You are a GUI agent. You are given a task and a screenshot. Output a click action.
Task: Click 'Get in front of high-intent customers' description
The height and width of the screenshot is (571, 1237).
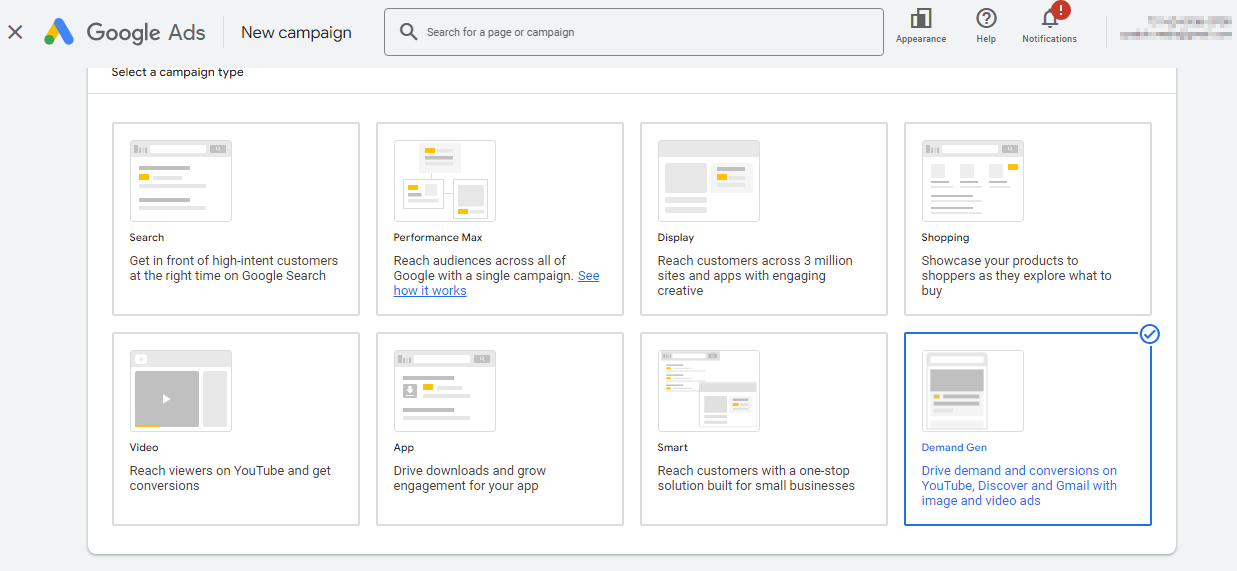[x=234, y=268]
